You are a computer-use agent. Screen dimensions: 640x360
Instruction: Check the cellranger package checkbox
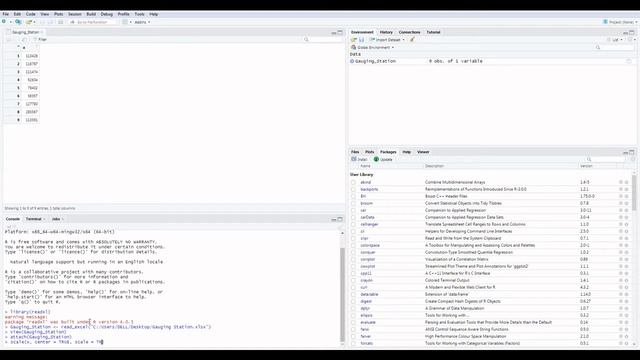353,224
